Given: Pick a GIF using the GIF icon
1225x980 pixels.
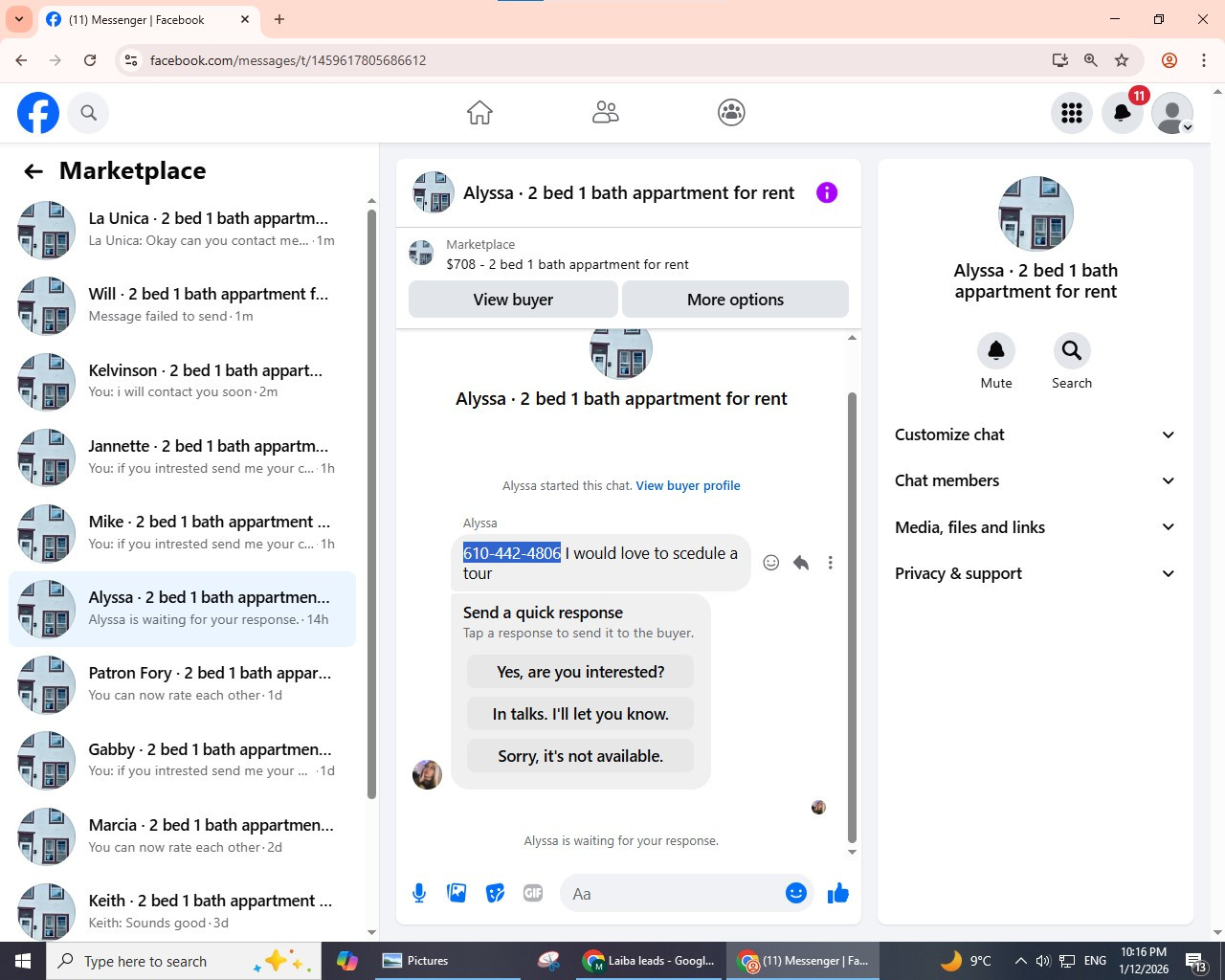Looking at the screenshot, I should [533, 893].
